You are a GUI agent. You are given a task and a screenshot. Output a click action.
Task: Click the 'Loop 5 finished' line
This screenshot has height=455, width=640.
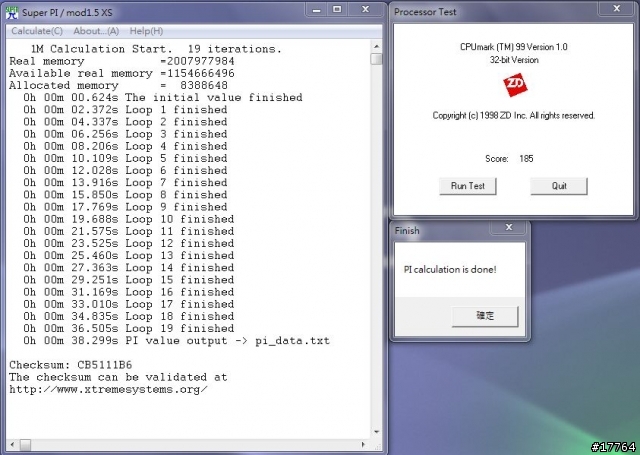[125, 158]
